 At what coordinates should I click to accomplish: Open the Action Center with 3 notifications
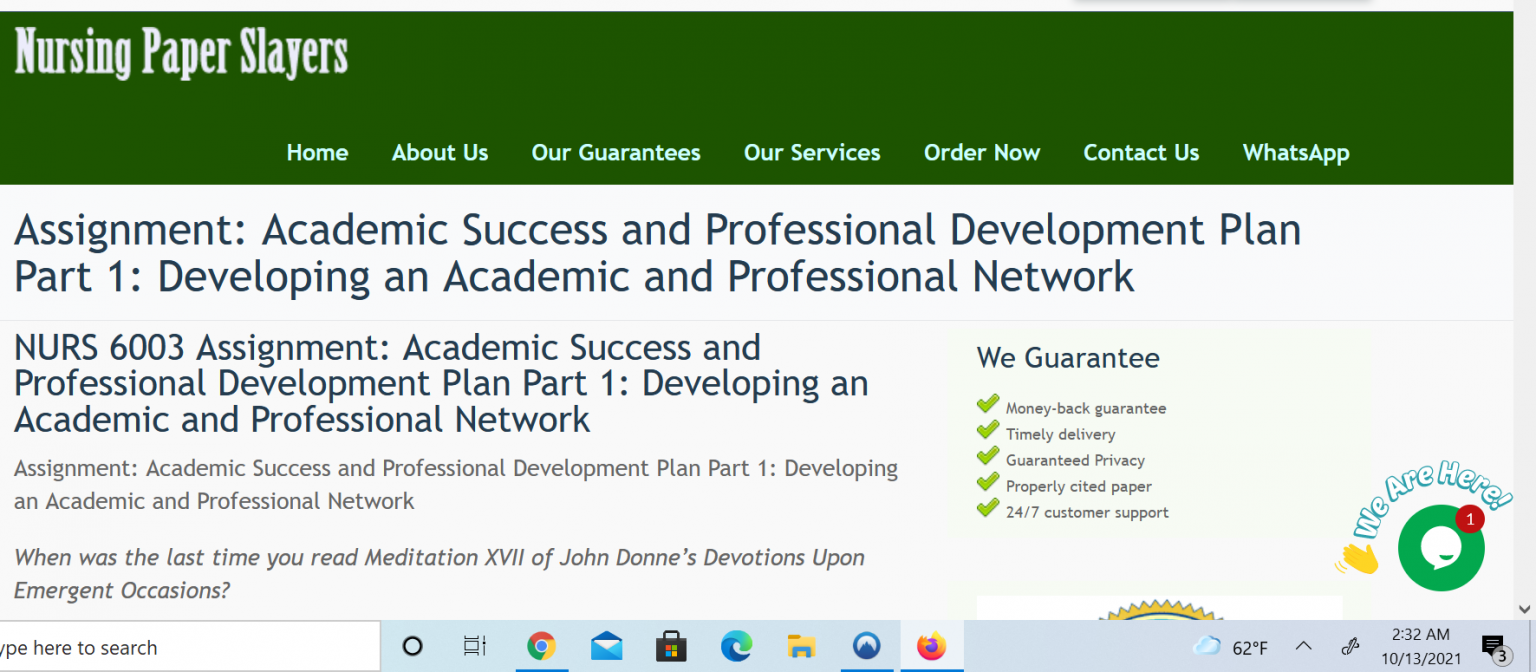pyautogui.click(x=1493, y=646)
